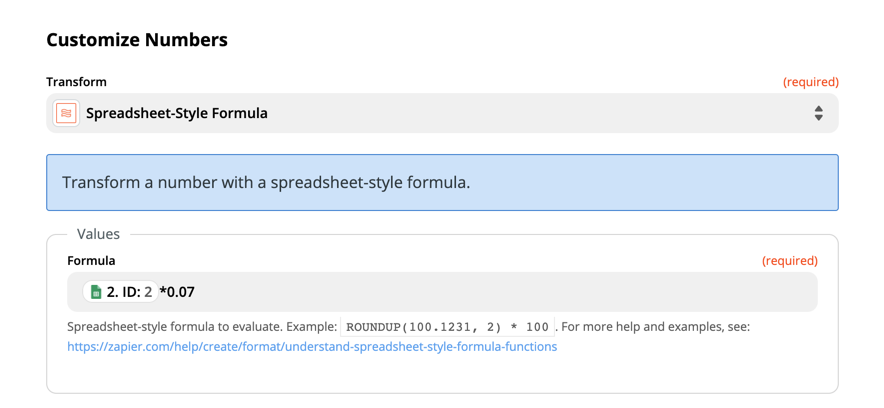Open the spreadsheet-style formula functions help link
This screenshot has width=884, height=408.
pyautogui.click(x=312, y=347)
